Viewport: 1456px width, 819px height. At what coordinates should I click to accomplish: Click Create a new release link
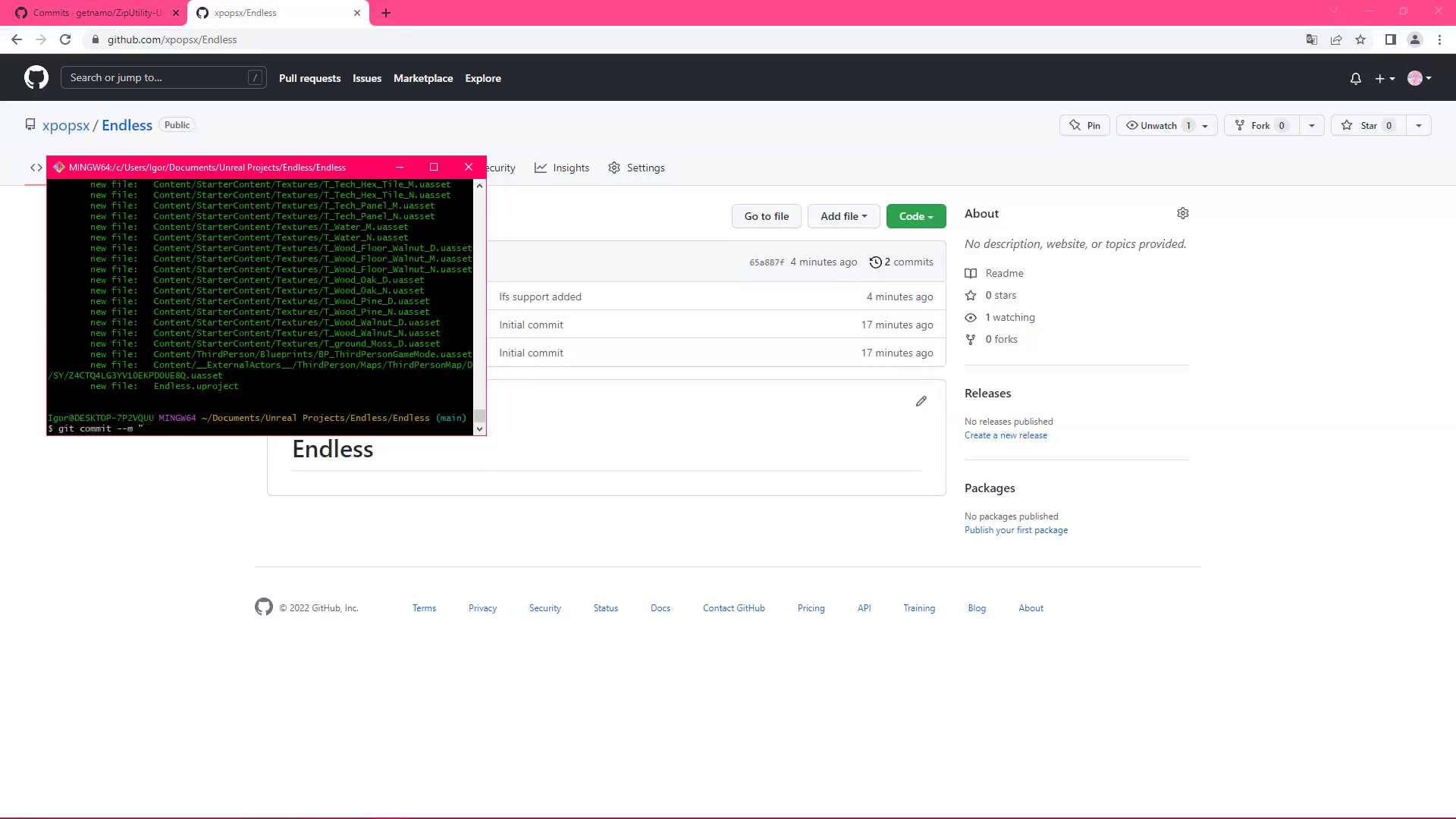coord(1006,435)
